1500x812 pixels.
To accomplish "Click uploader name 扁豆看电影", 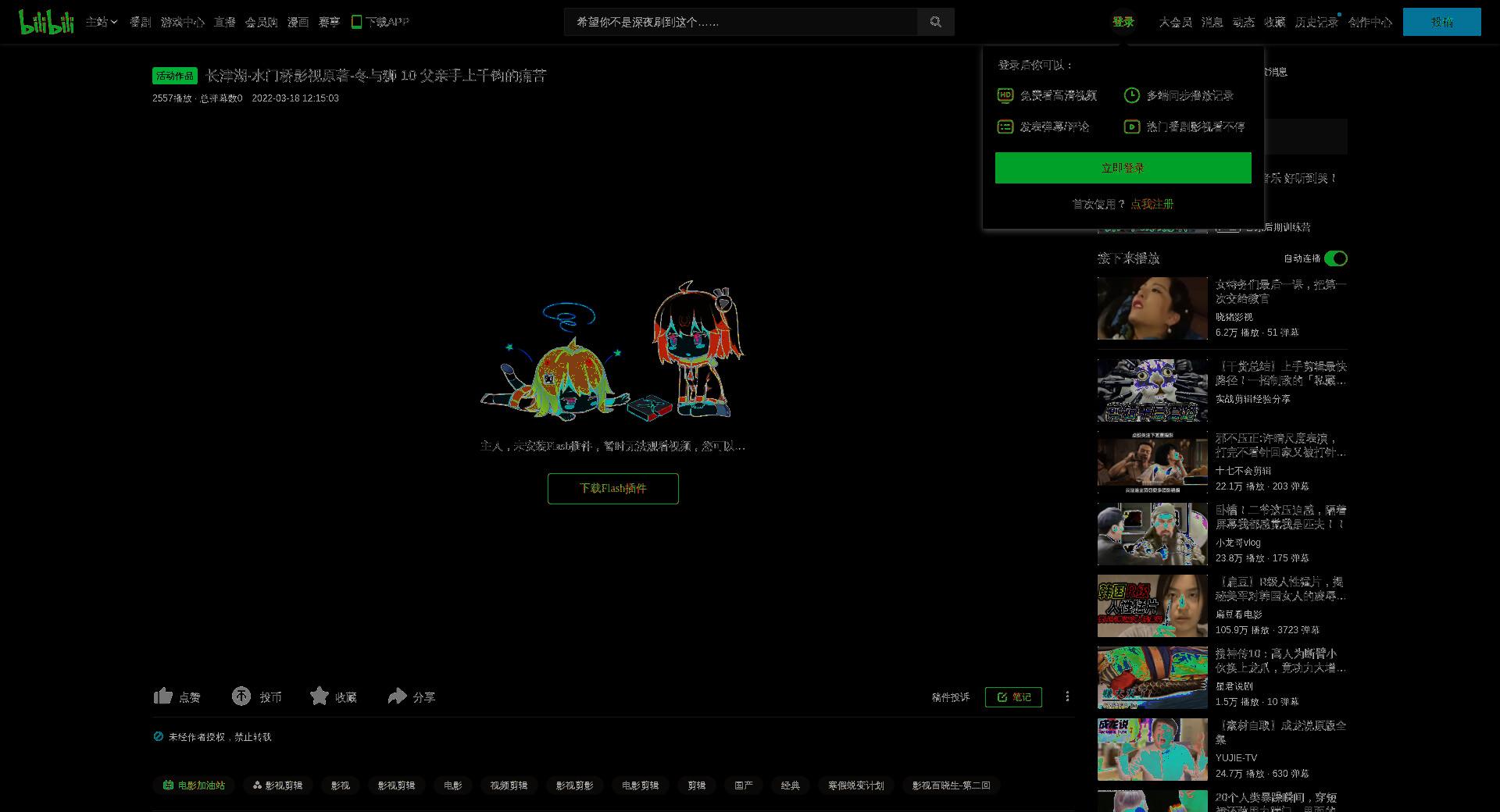I will (1239, 614).
